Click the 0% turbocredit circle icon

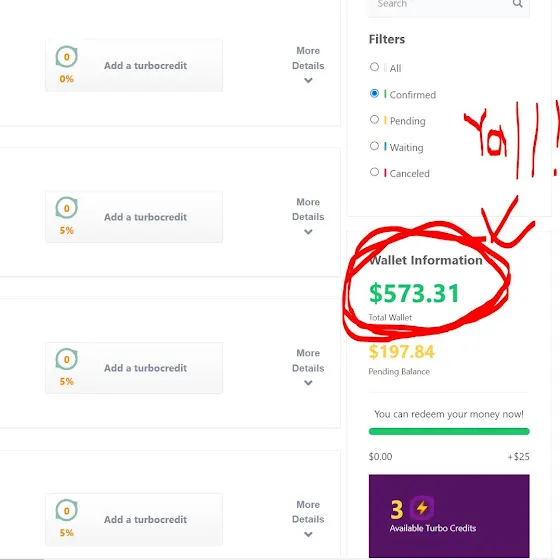pyautogui.click(x=66, y=56)
